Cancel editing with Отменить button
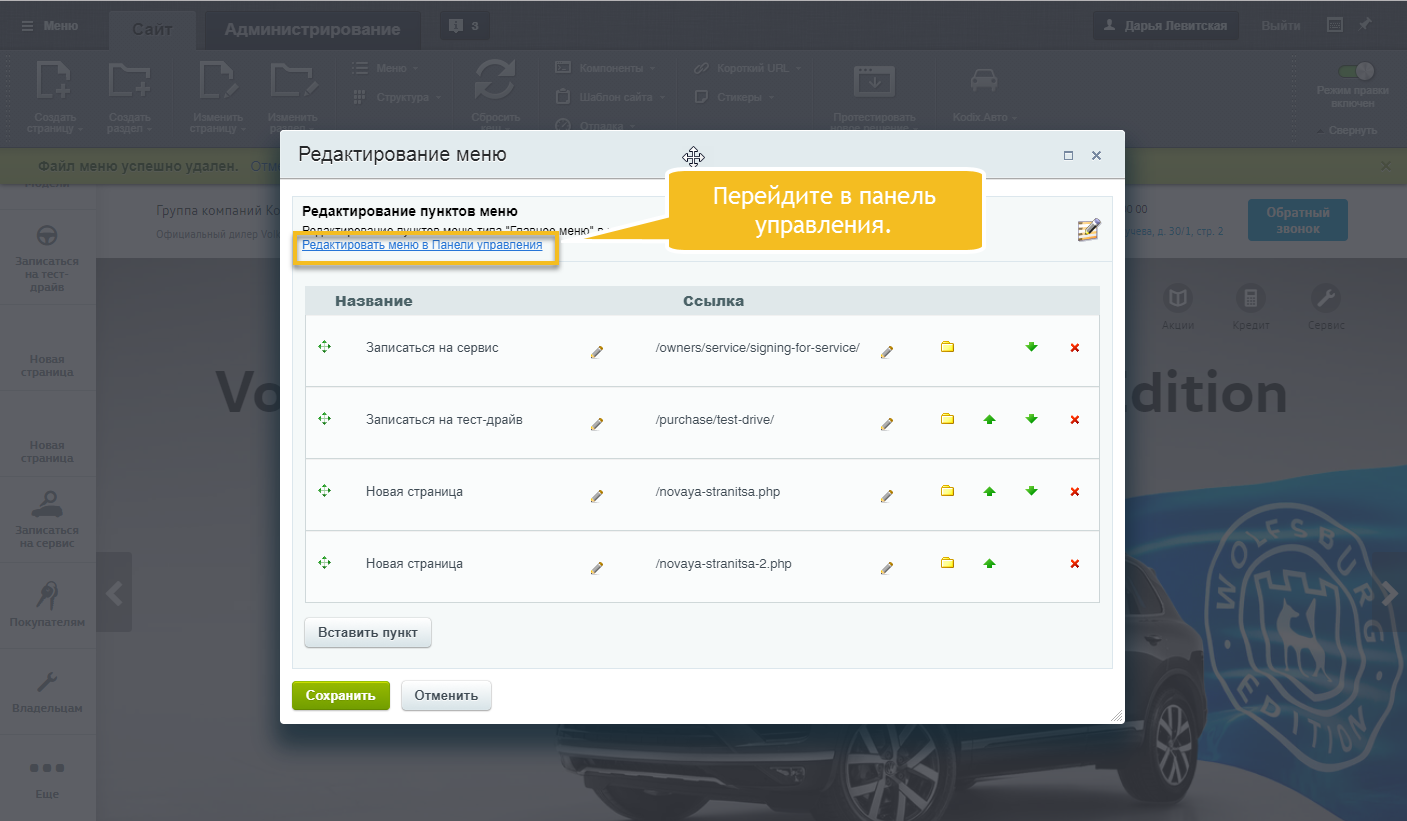The image size is (1407, 821). [446, 696]
